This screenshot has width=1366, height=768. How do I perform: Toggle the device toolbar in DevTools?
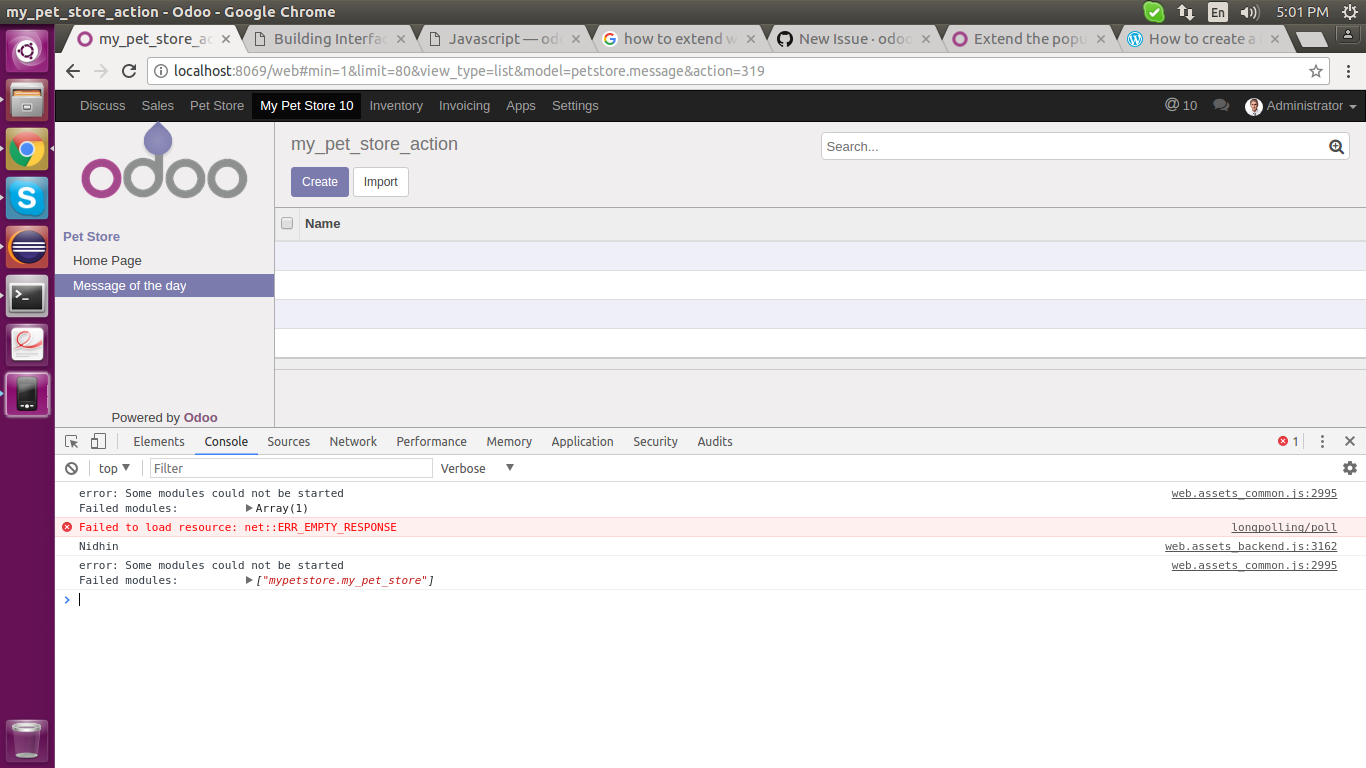click(96, 441)
